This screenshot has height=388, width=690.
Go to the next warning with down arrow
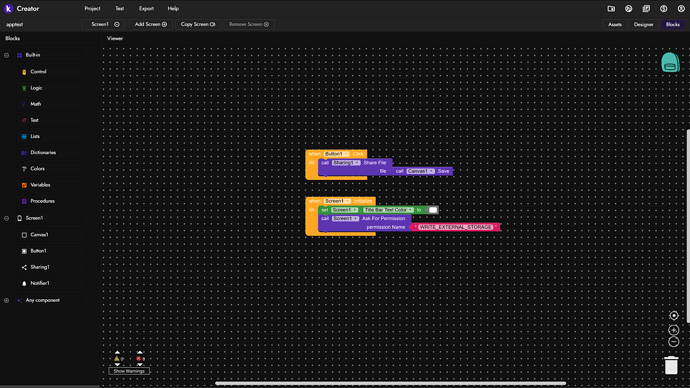(x=117, y=364)
